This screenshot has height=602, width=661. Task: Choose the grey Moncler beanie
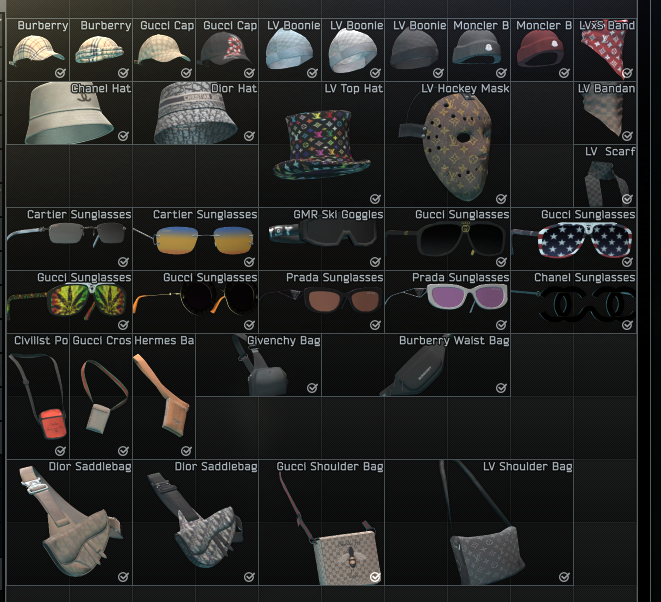click(479, 50)
